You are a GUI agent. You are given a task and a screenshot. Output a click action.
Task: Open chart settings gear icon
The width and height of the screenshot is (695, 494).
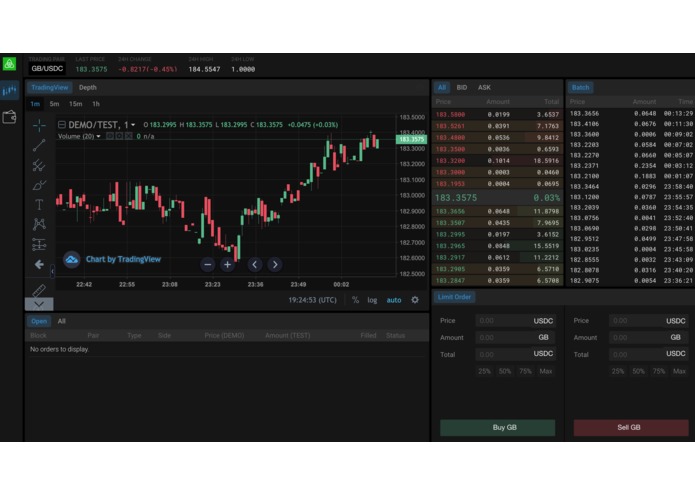pyautogui.click(x=415, y=300)
